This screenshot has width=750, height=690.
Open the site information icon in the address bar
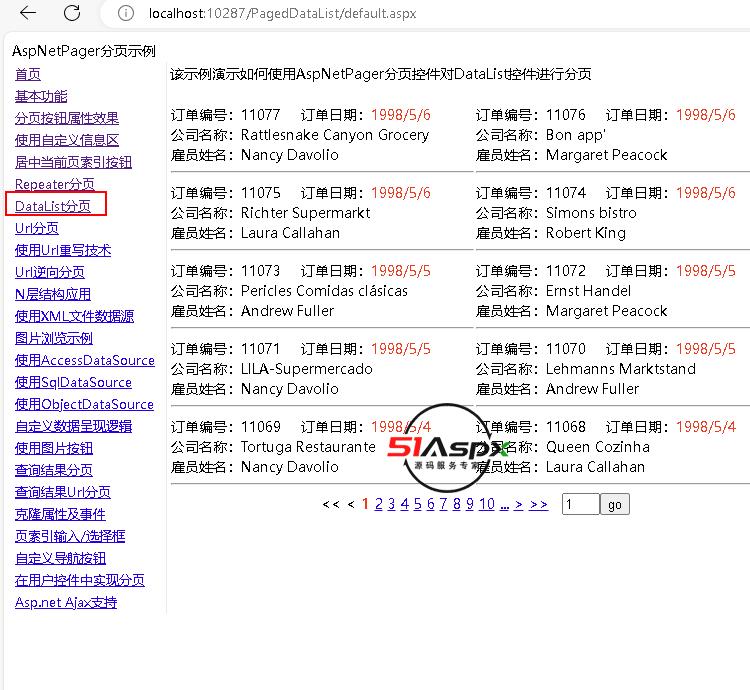pos(126,13)
